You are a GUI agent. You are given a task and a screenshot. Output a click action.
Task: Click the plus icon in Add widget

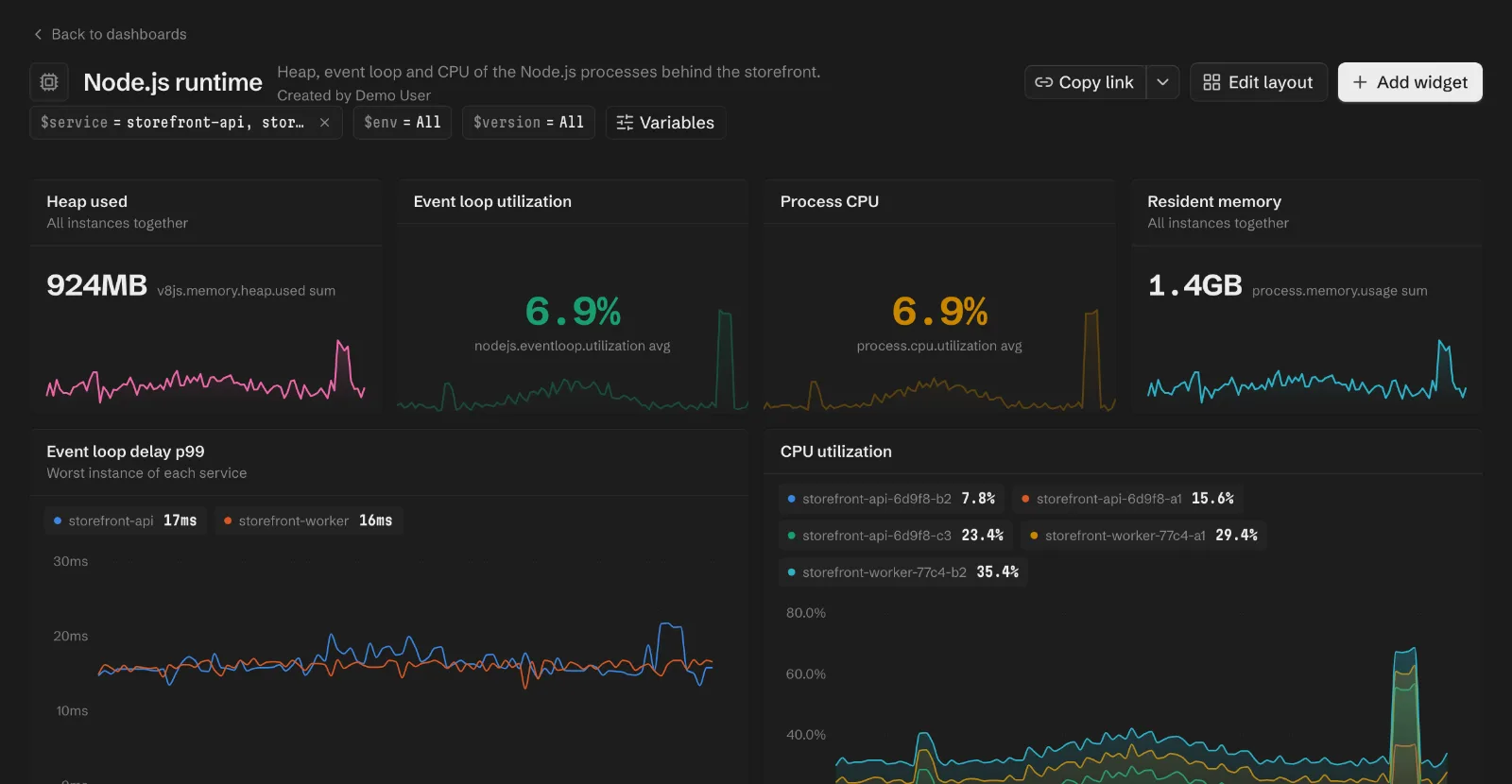[1360, 82]
